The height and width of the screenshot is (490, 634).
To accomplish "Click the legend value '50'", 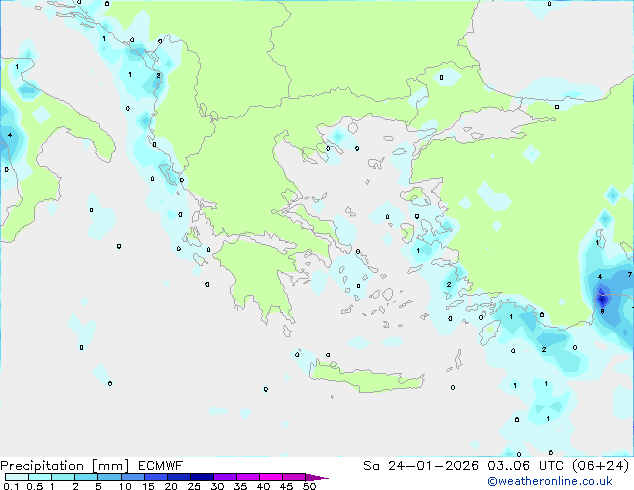I will [309, 486].
